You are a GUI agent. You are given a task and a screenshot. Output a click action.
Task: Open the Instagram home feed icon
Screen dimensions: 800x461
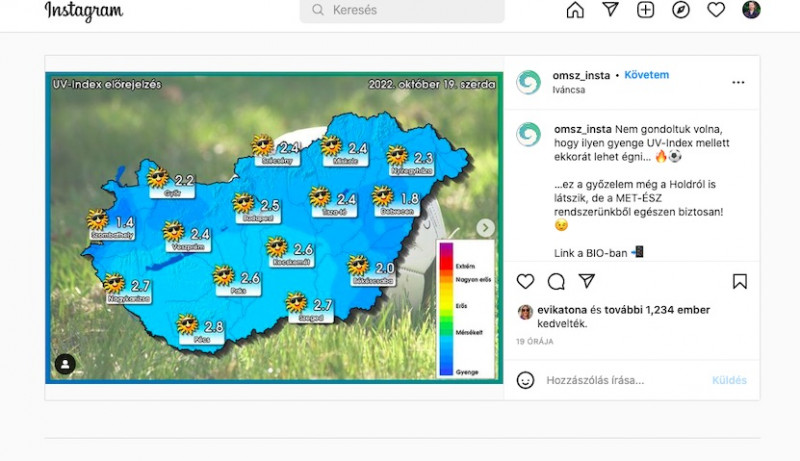575,10
